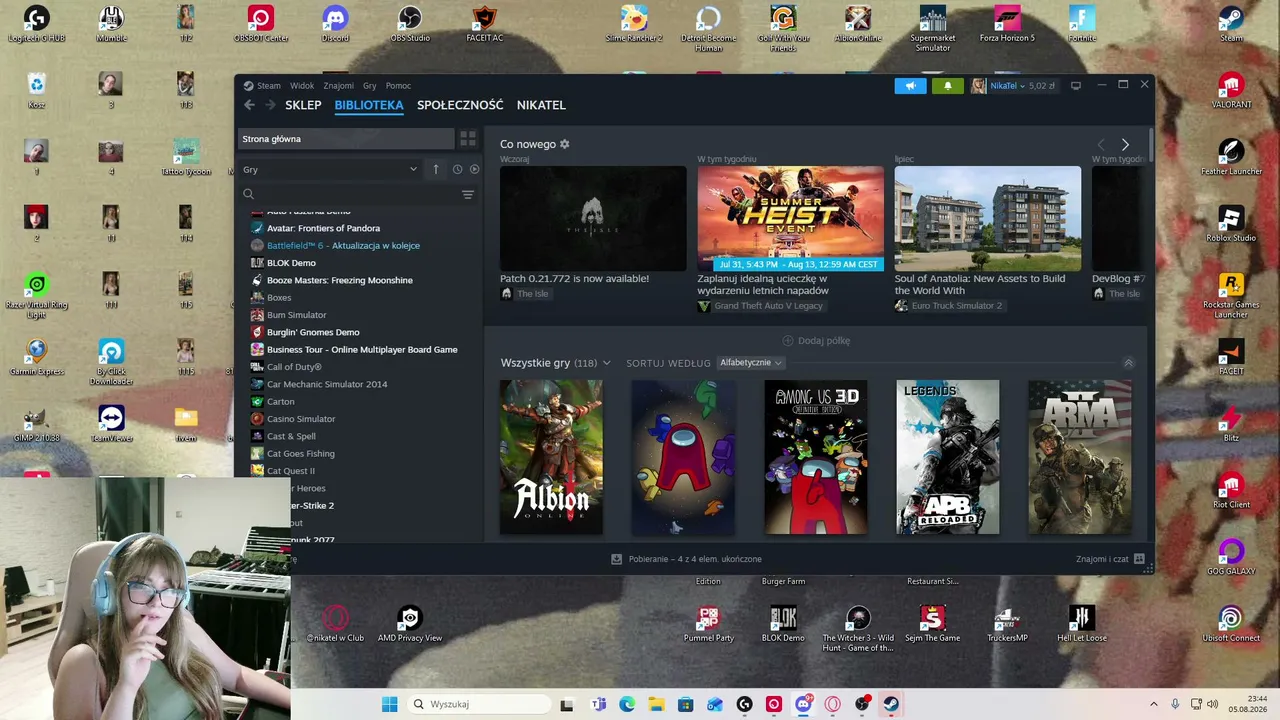The image size is (1280, 720).
Task: Open the TeamViewer desktop shortcut
Action: point(111,424)
